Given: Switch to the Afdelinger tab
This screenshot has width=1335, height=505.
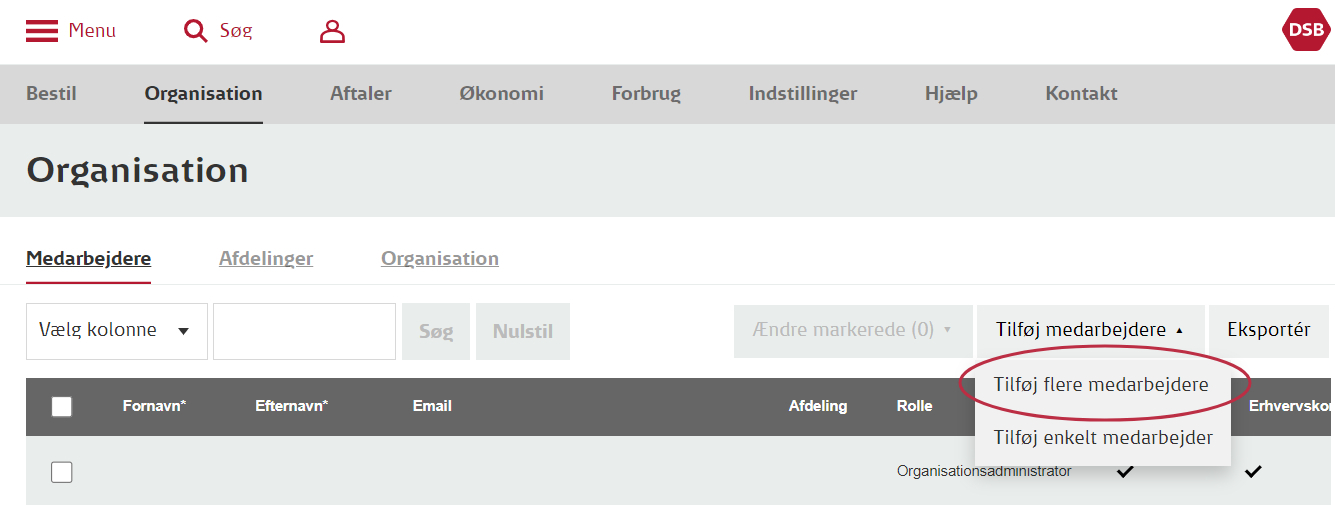Looking at the screenshot, I should point(266,258).
